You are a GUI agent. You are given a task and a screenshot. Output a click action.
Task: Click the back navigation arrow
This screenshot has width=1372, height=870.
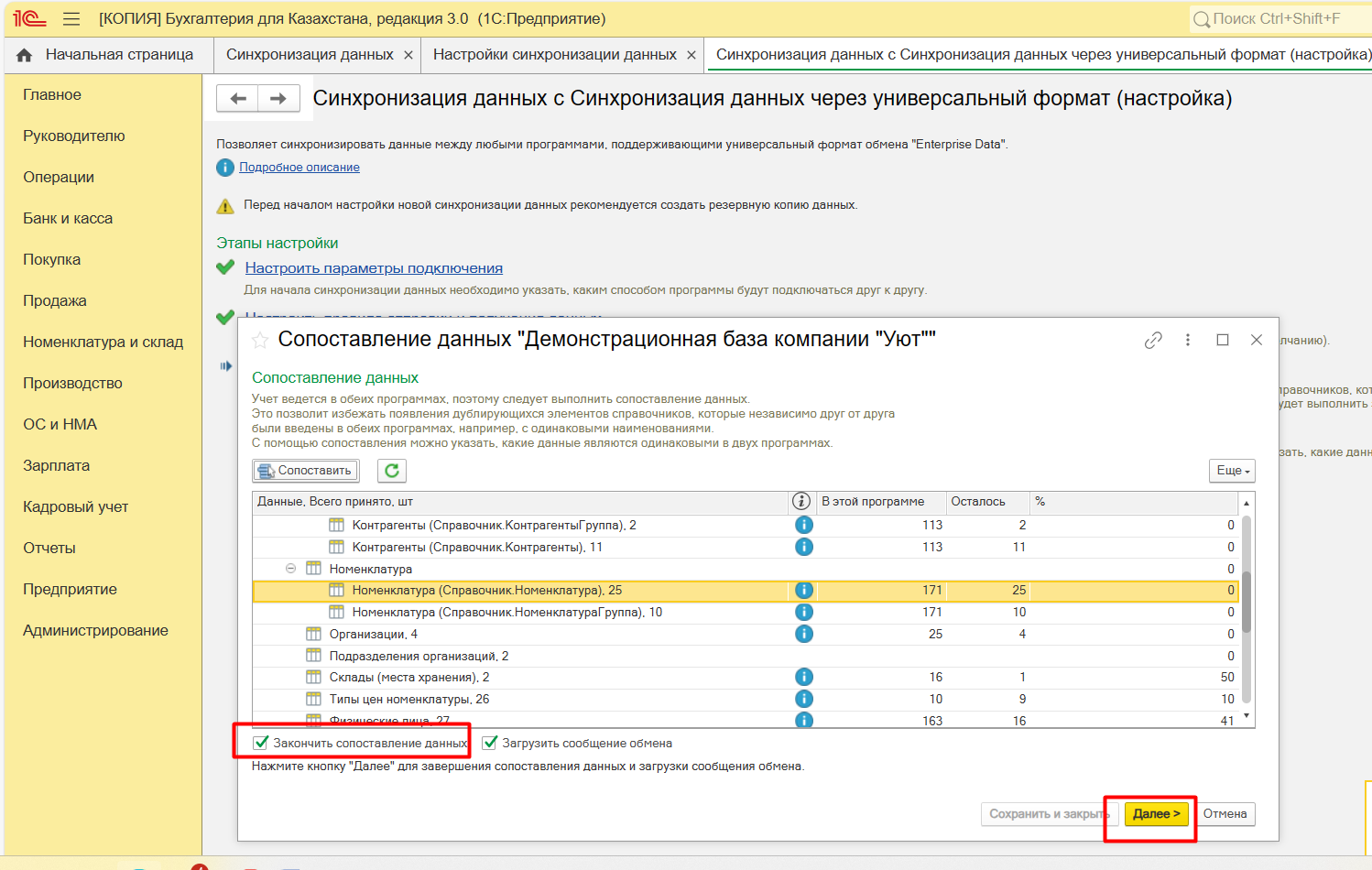click(x=238, y=99)
